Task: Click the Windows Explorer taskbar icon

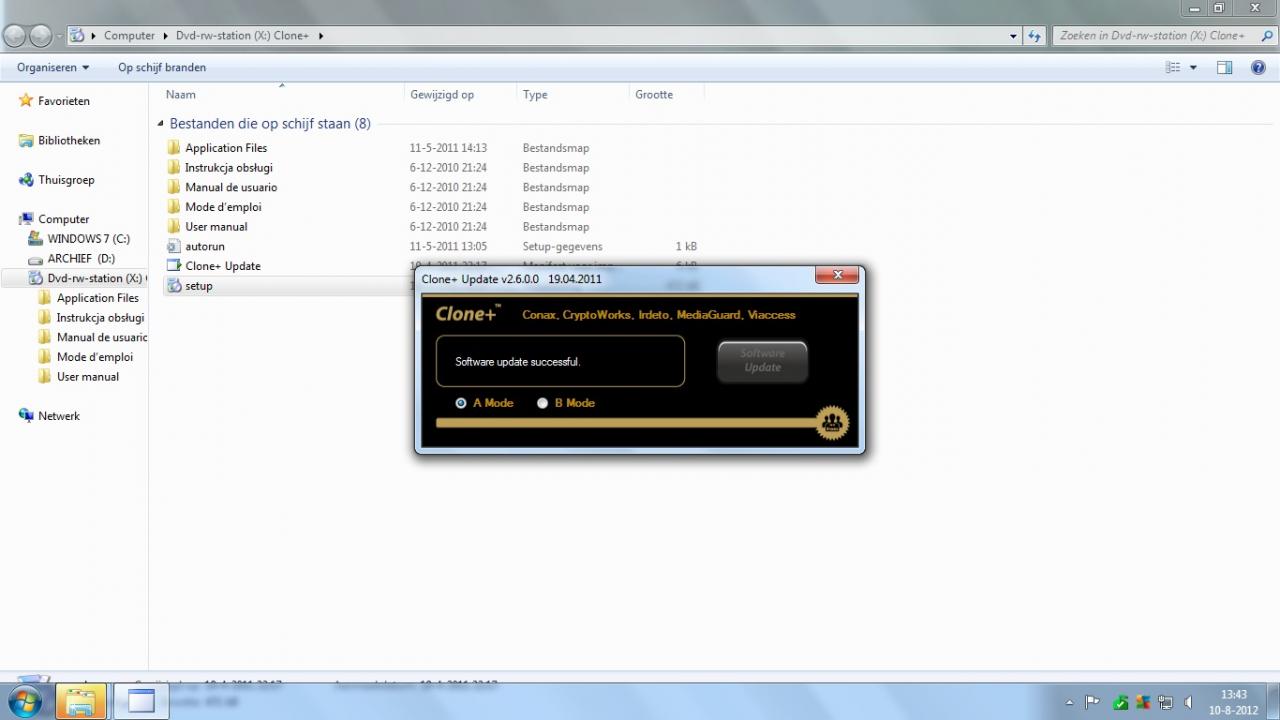Action: [81, 701]
